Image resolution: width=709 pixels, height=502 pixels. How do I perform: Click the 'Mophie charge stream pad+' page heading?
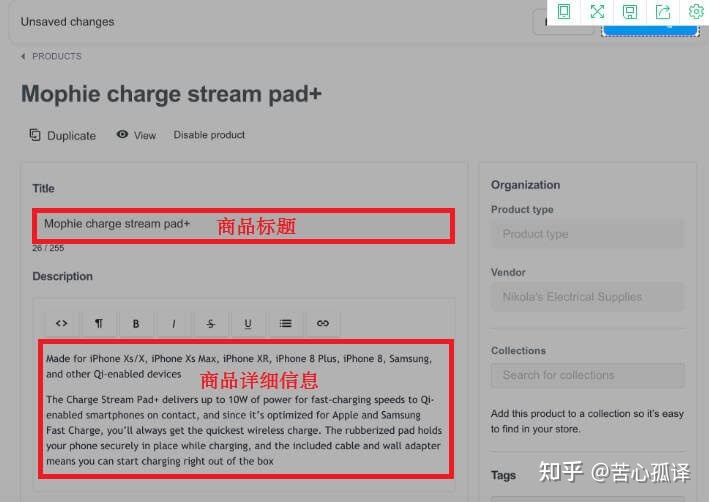coord(171,95)
